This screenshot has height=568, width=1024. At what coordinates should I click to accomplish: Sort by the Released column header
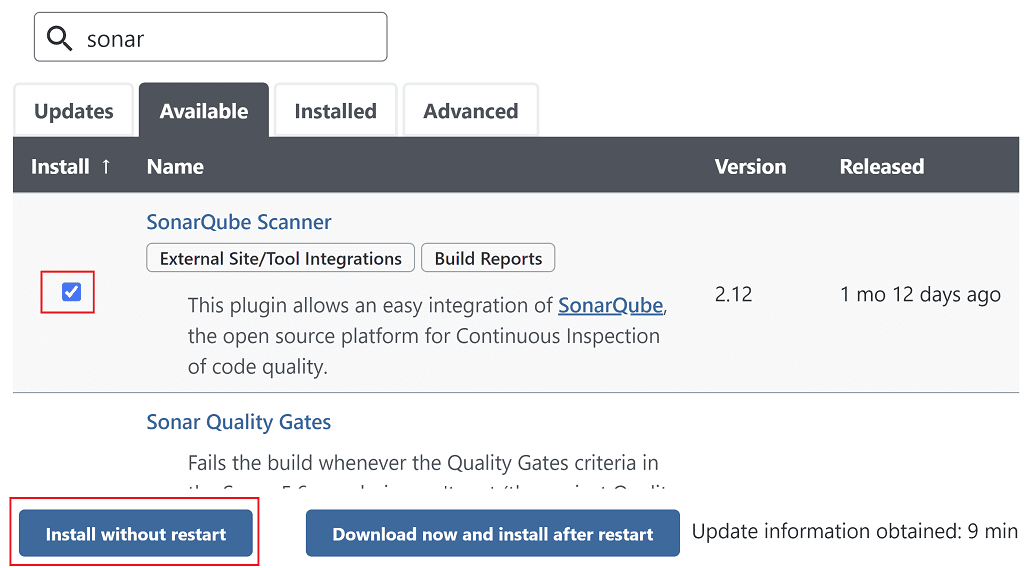coord(881,167)
